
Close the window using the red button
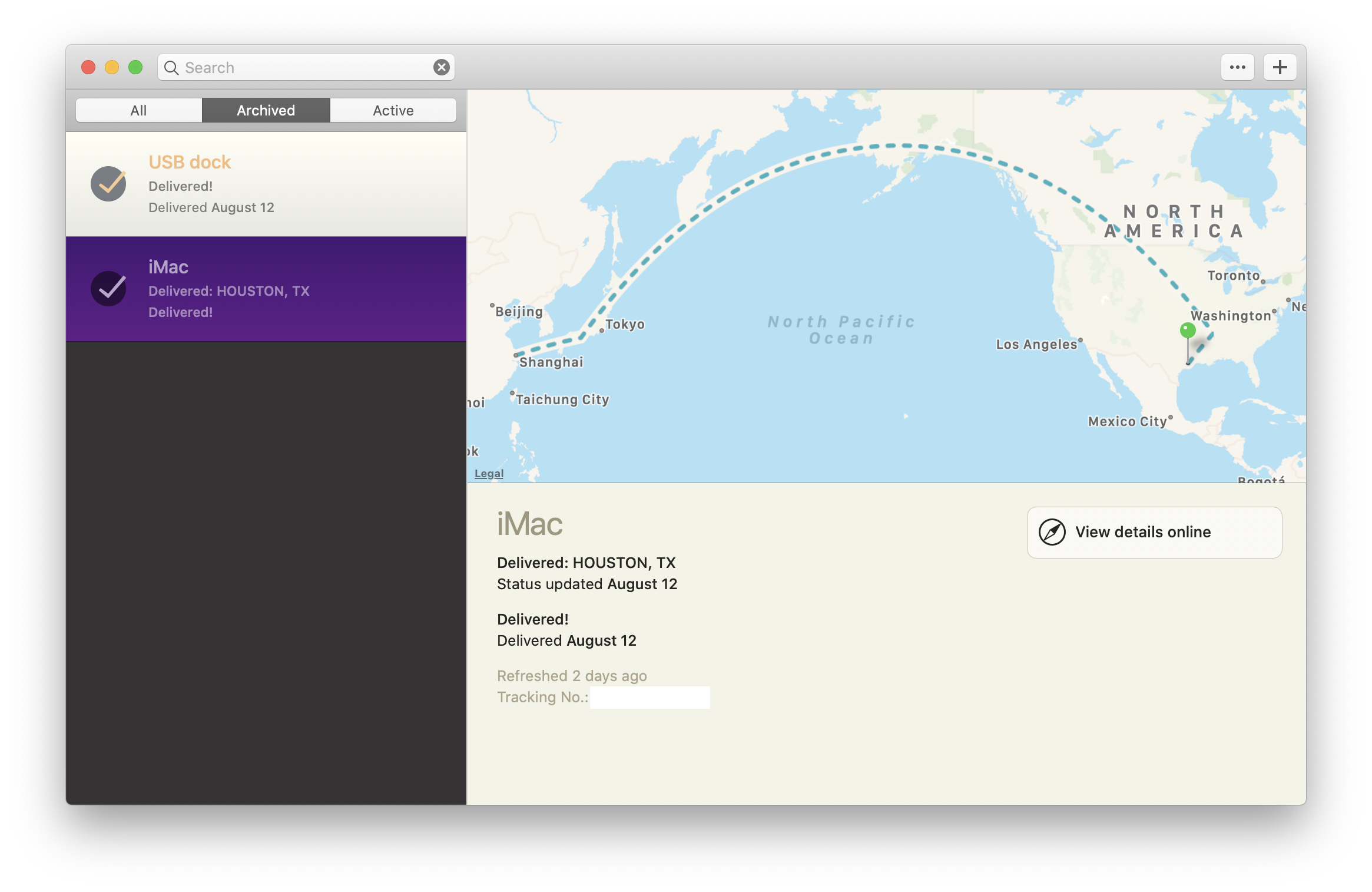click(88, 67)
